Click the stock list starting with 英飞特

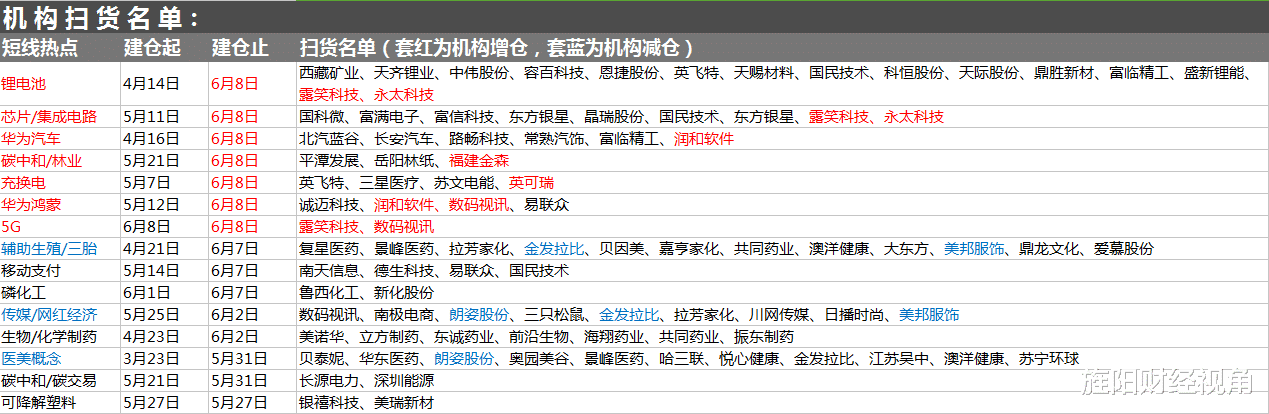coord(426,182)
